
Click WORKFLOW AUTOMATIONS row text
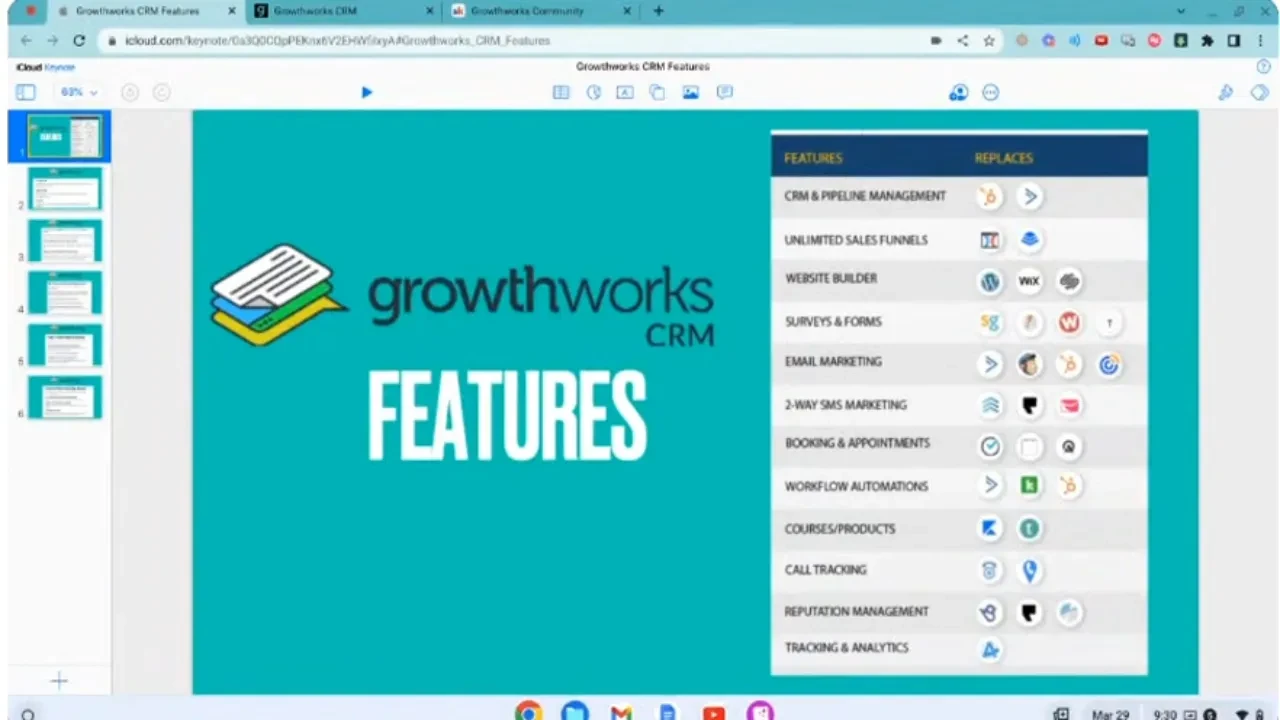click(856, 486)
